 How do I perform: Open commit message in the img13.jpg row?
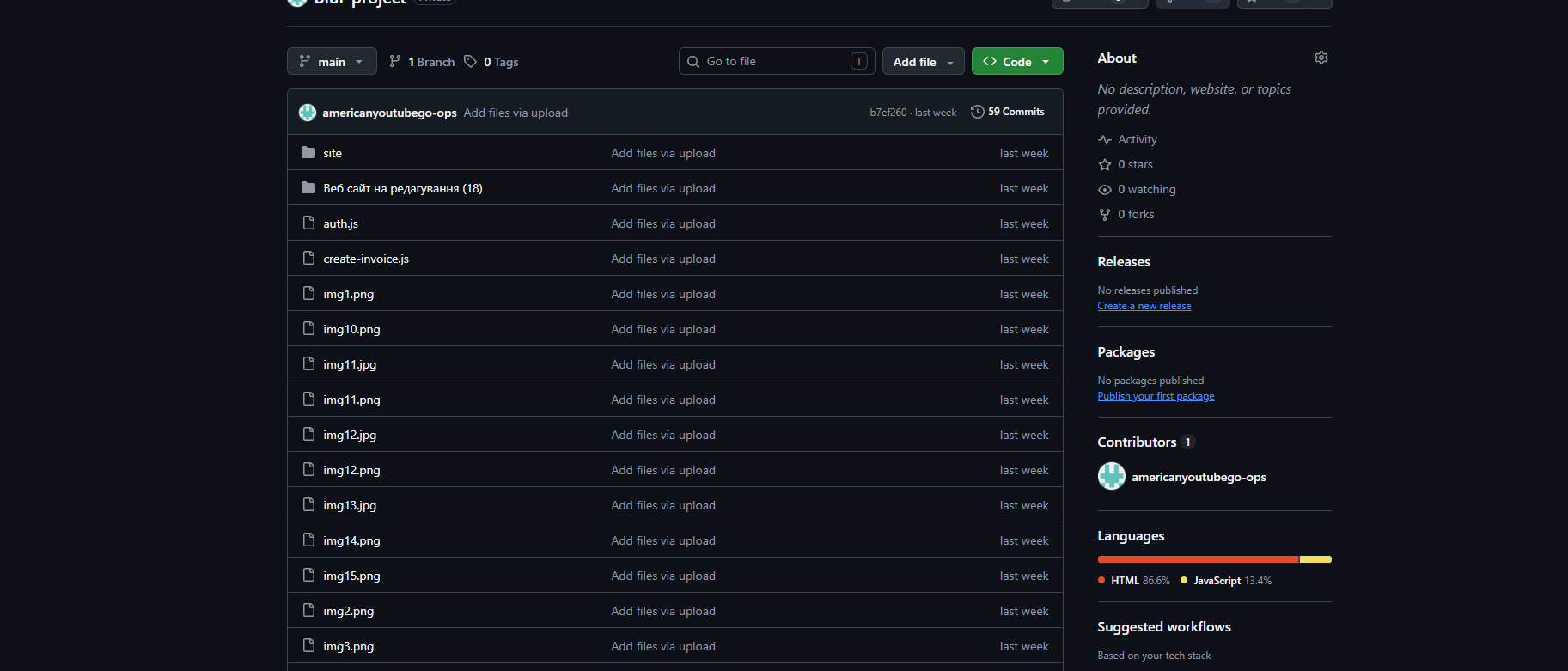663,505
